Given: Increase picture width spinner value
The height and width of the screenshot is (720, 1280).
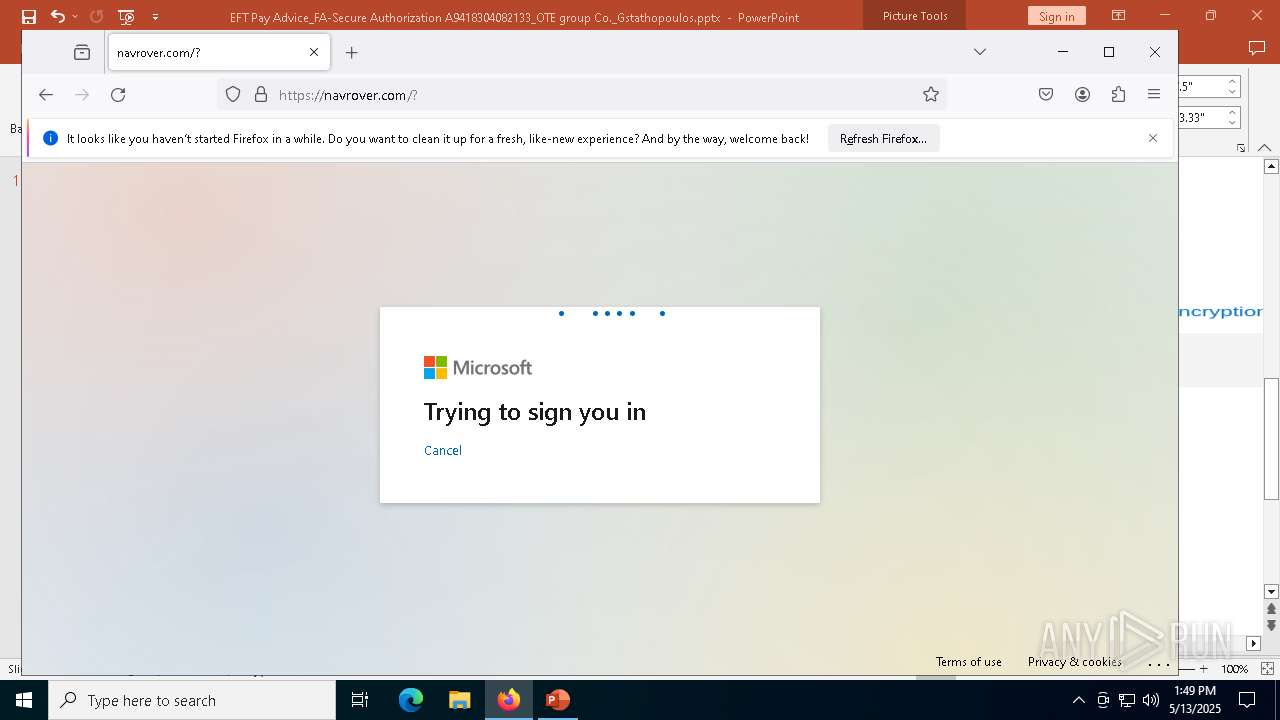Looking at the screenshot, I should pos(1233,112).
